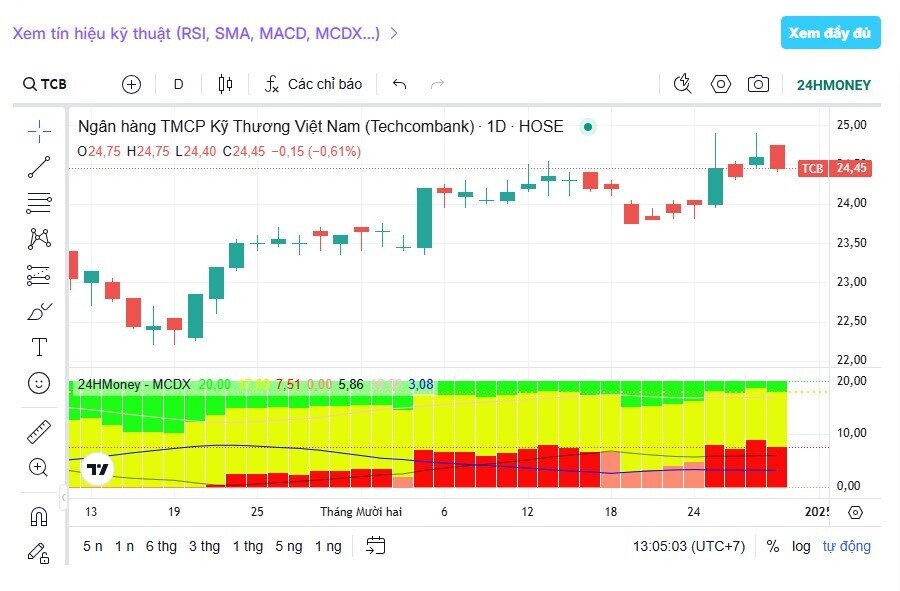Select the pattern drawing tool
This screenshot has width=900, height=591.
tap(39, 238)
